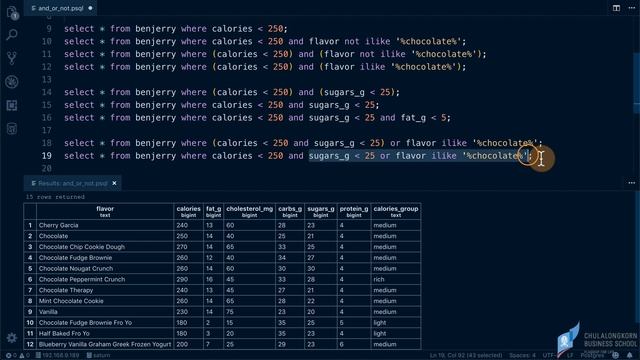The image size is (640, 360).
Task: Open errors and warnings count in the status bar
Action: pyautogui.click(x=17, y=356)
